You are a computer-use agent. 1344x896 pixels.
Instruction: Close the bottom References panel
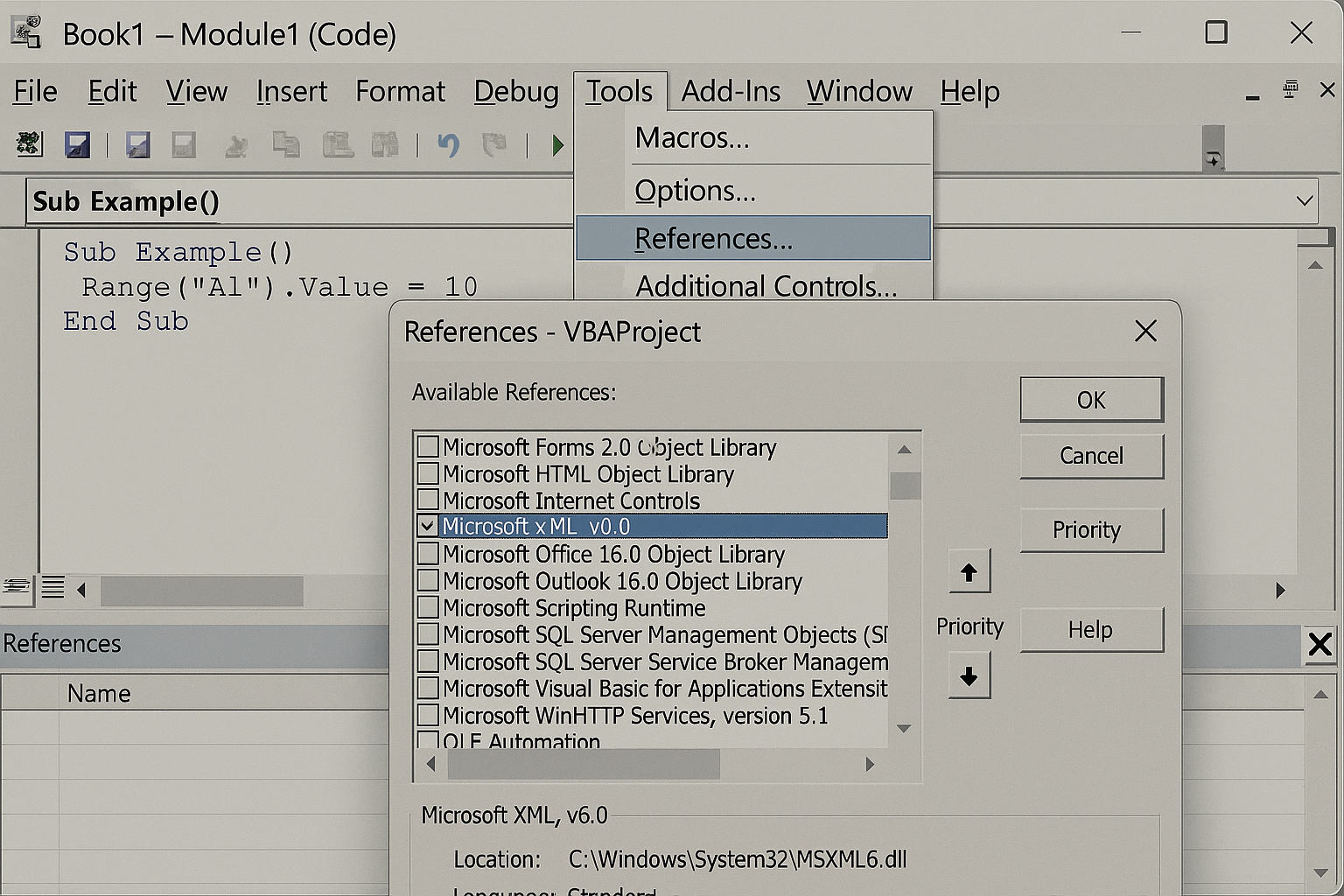click(1319, 645)
